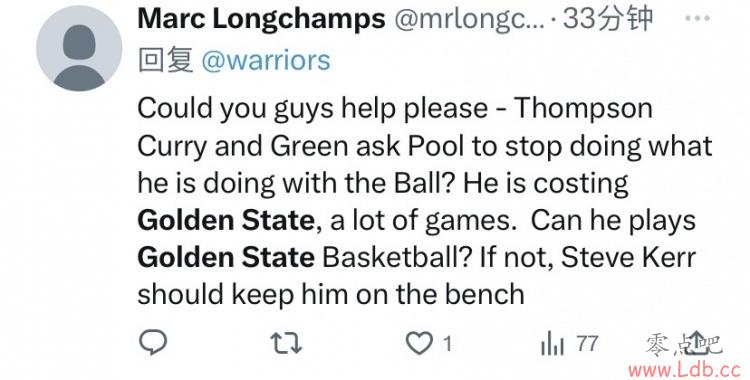Viewport: 750px width, 380px height.
Task: Click the 'Could you guys help please' line
Action: pos(395,109)
